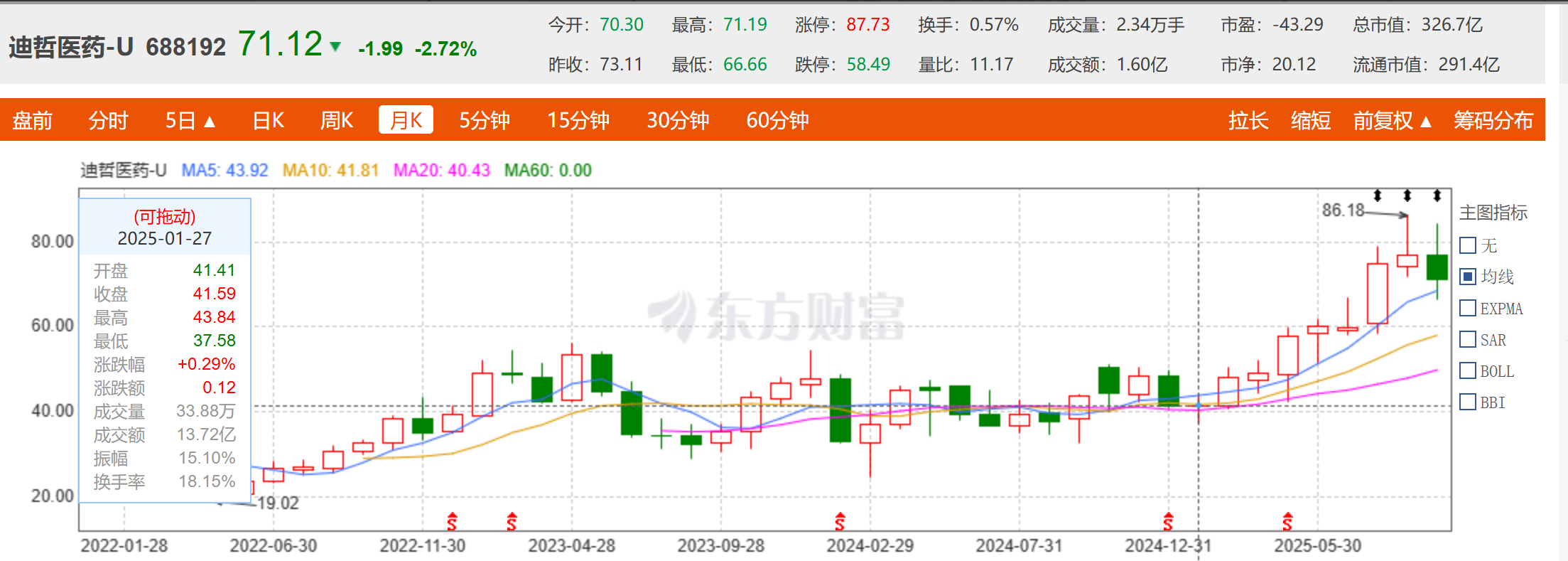Click the double-arrow marker left of the 86.18 arrowhead

pyautogui.click(x=1377, y=196)
